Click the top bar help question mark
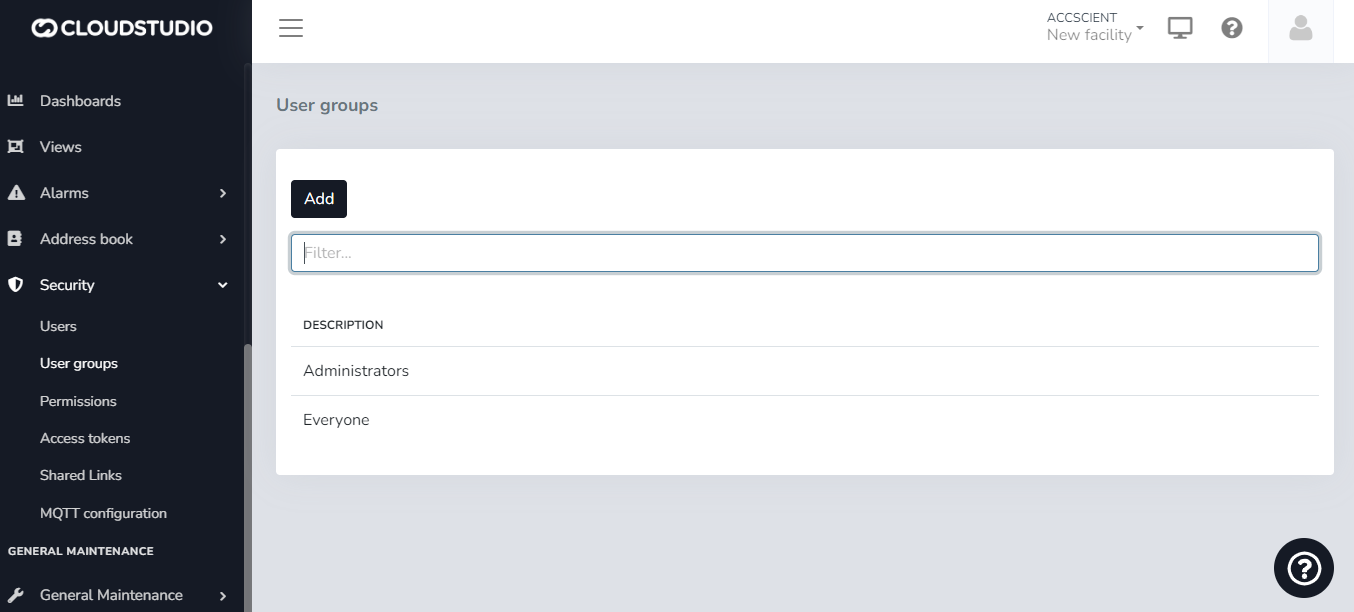 tap(1232, 28)
